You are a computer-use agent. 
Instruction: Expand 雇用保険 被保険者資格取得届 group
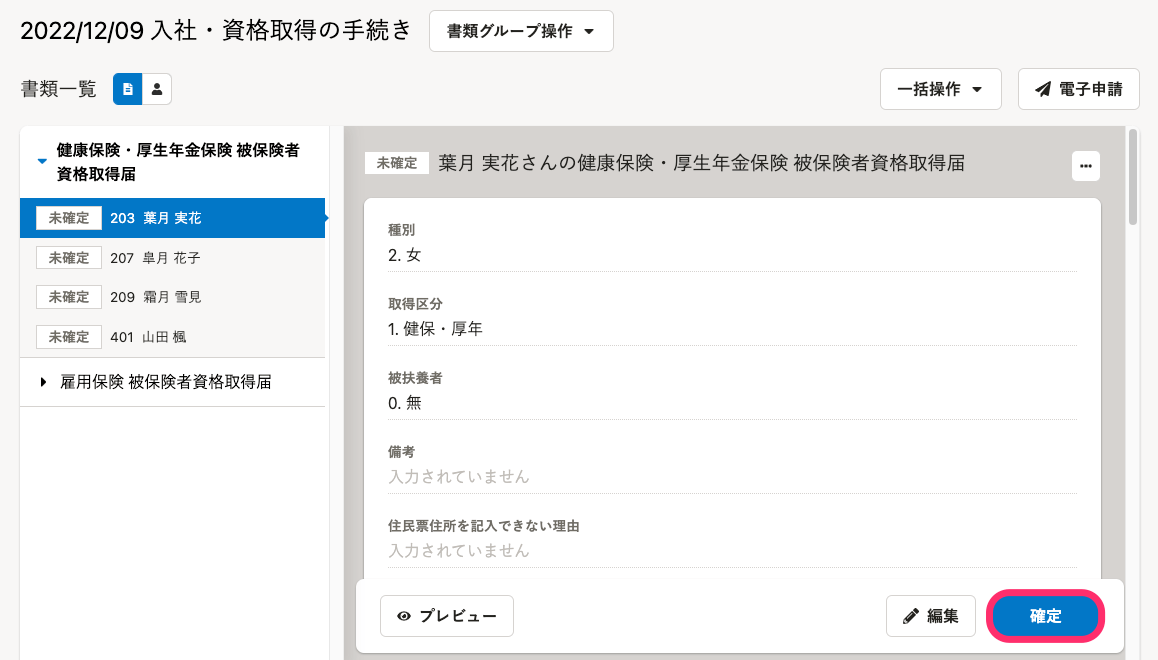(x=44, y=382)
